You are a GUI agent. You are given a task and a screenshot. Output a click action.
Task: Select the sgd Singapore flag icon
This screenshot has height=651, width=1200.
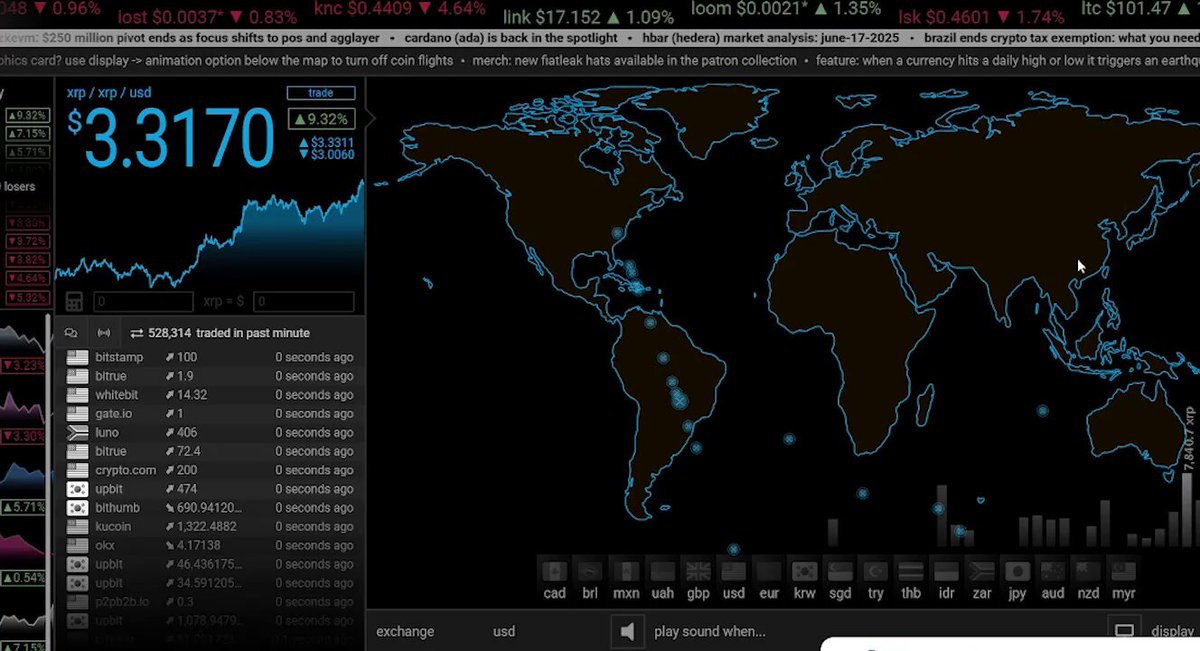(840, 572)
